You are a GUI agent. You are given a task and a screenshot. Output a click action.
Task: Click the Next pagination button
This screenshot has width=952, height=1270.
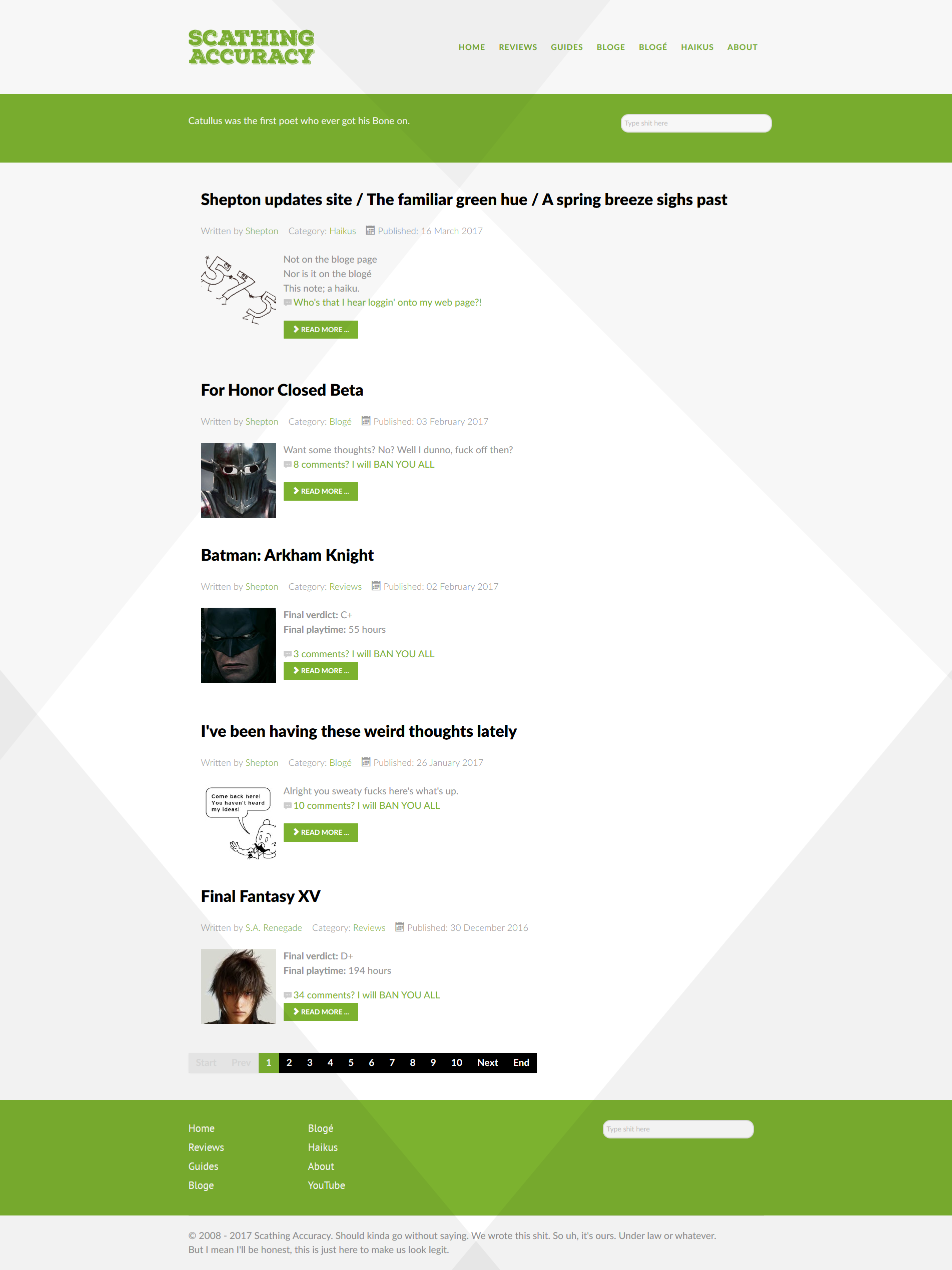coord(487,1063)
